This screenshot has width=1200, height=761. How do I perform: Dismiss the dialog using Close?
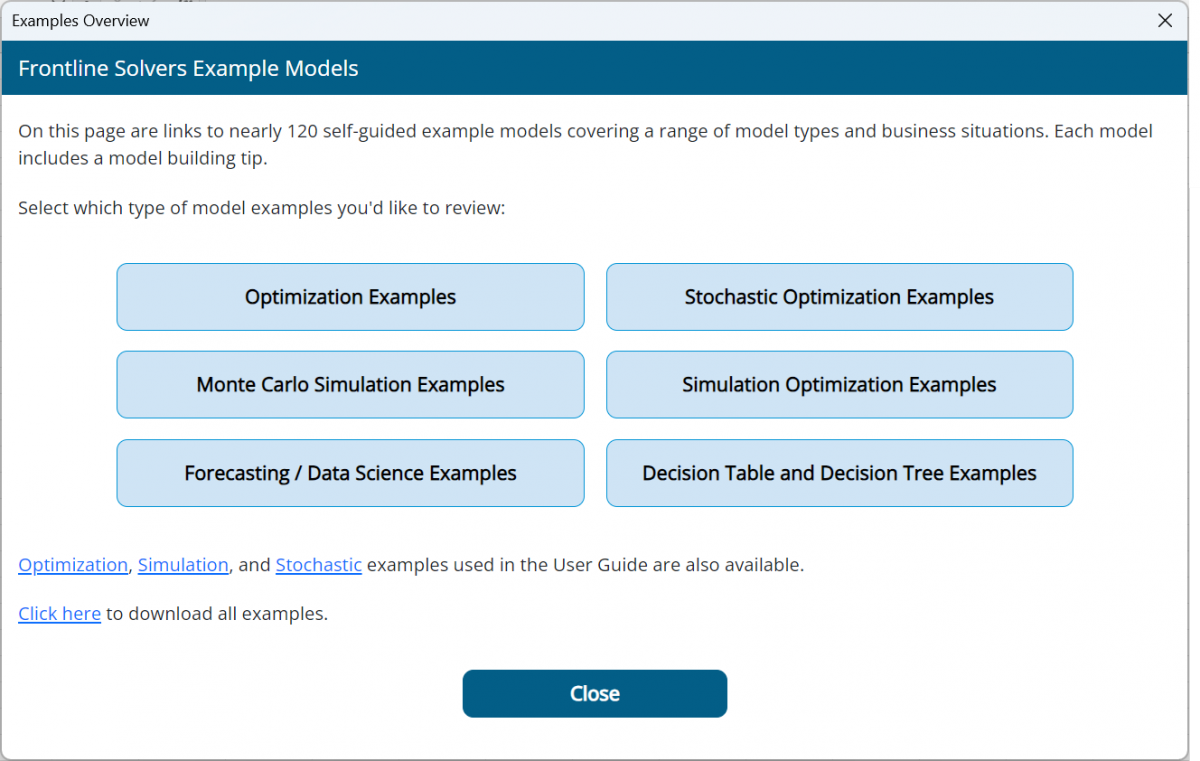(594, 693)
